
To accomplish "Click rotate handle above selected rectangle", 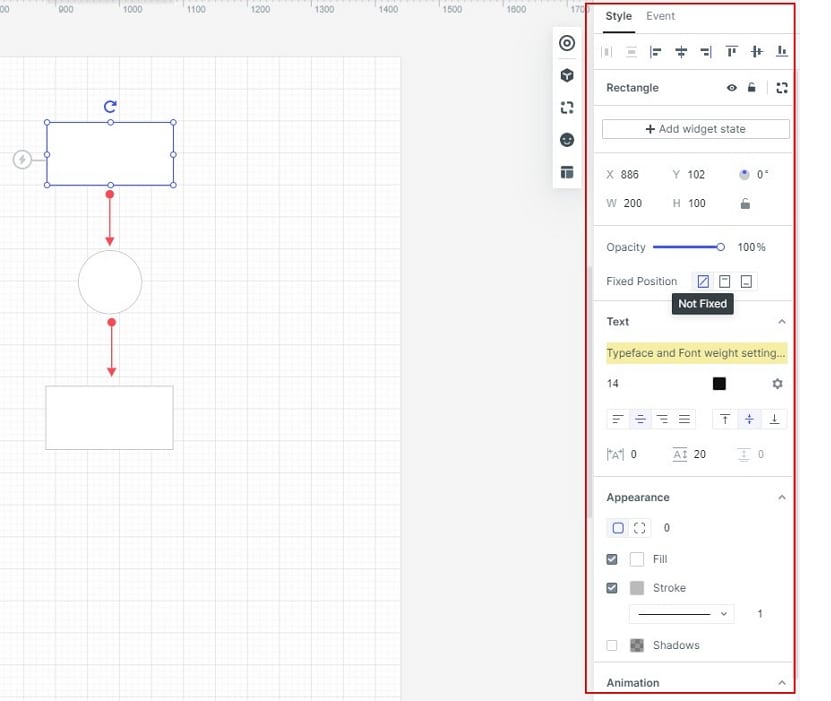I will pyautogui.click(x=110, y=107).
